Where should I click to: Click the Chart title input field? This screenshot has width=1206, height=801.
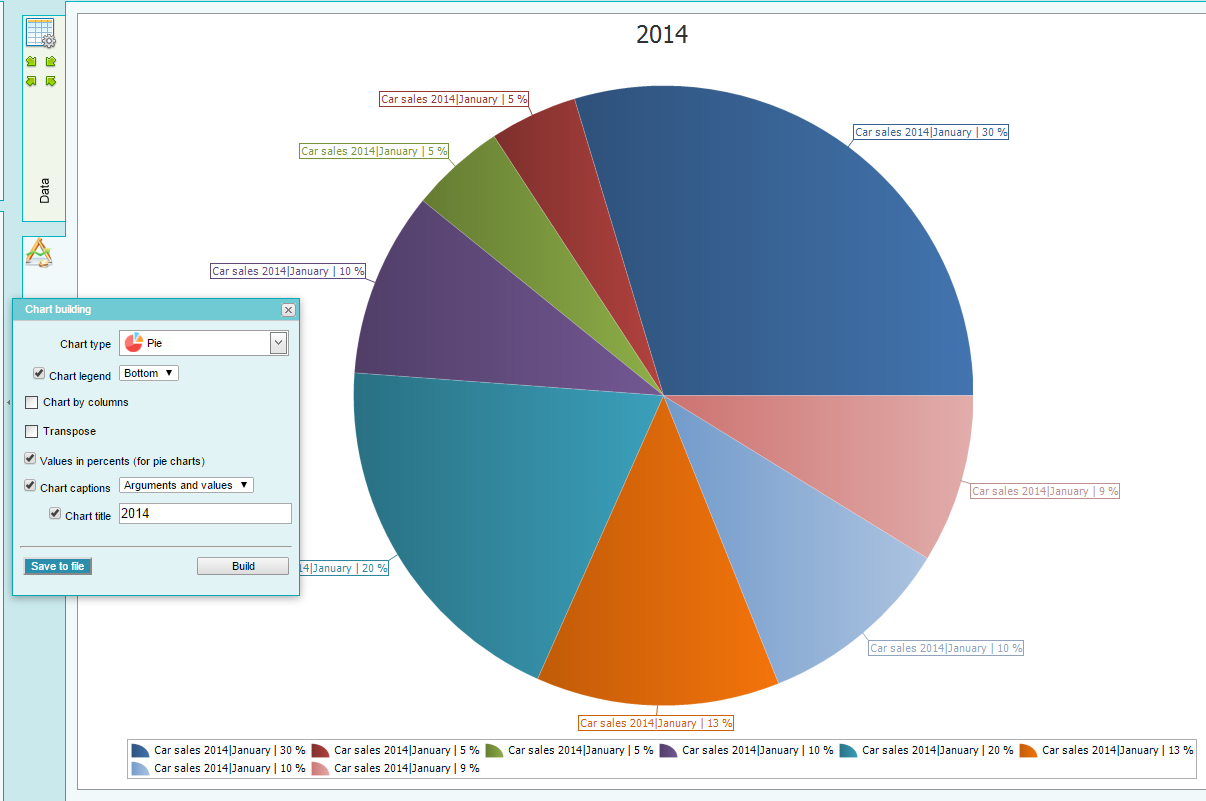coord(205,513)
